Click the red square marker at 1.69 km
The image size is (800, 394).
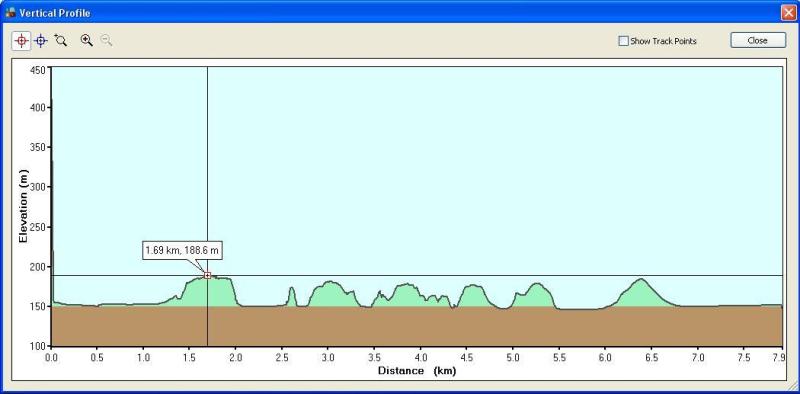207,276
